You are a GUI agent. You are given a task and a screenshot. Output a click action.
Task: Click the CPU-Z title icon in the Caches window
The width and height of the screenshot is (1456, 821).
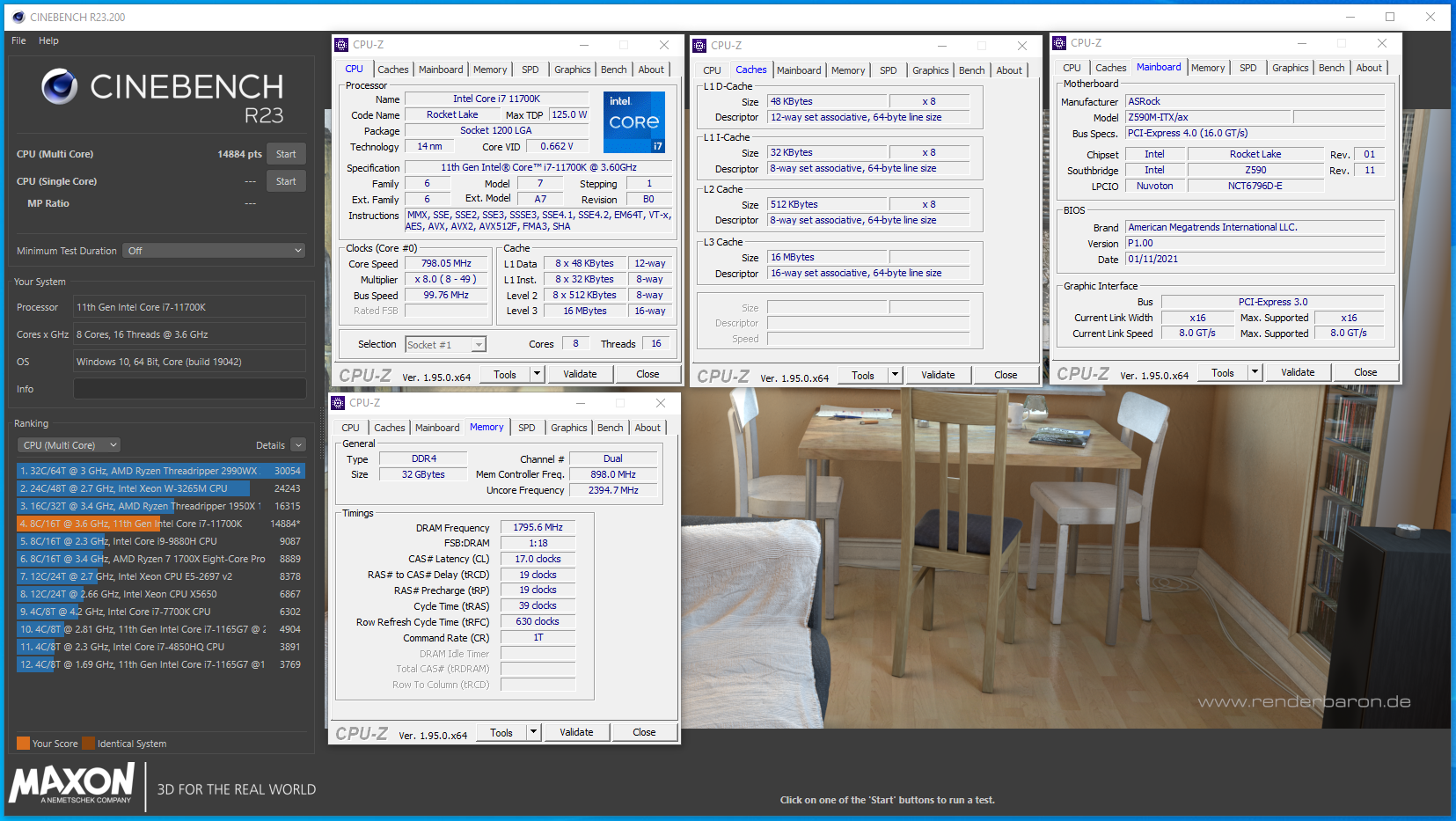700,46
